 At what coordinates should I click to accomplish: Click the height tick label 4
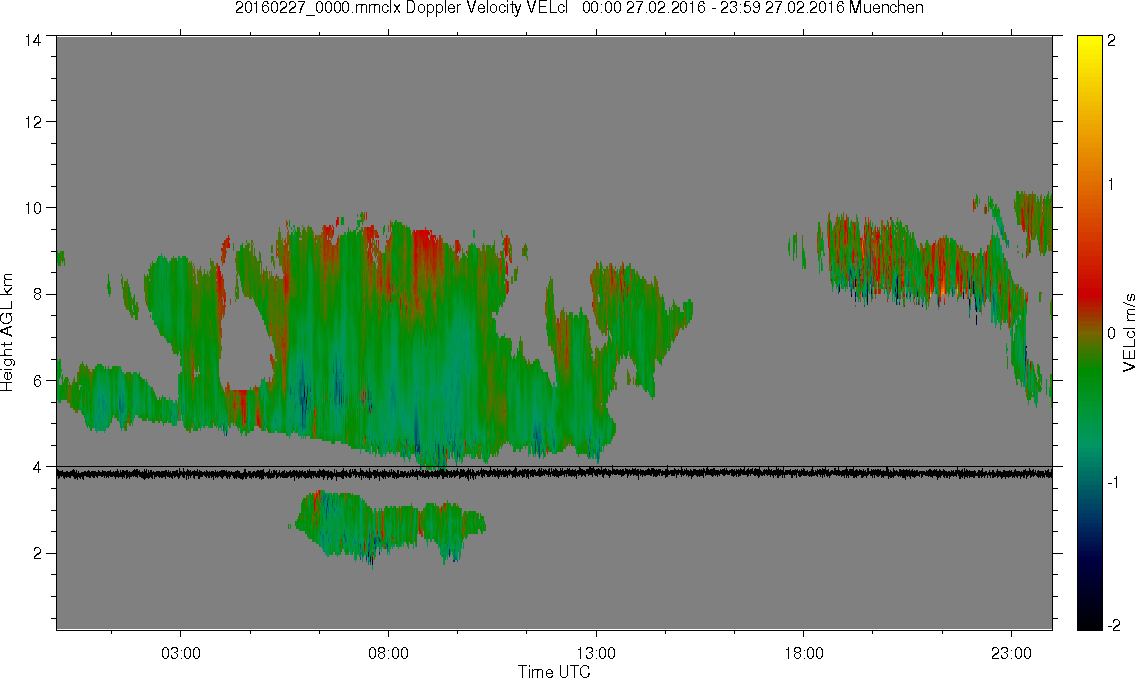[36, 467]
